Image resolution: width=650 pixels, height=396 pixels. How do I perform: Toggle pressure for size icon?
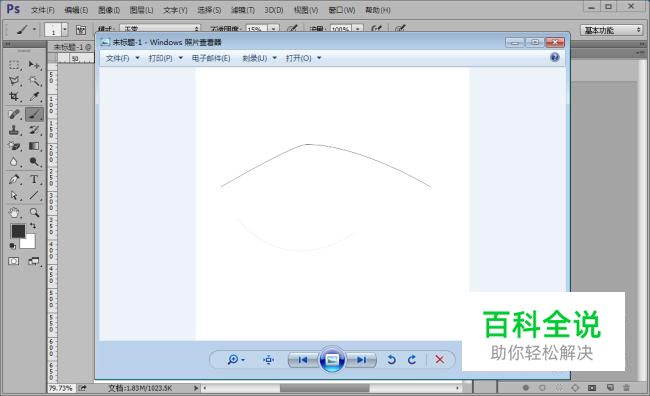[400, 29]
